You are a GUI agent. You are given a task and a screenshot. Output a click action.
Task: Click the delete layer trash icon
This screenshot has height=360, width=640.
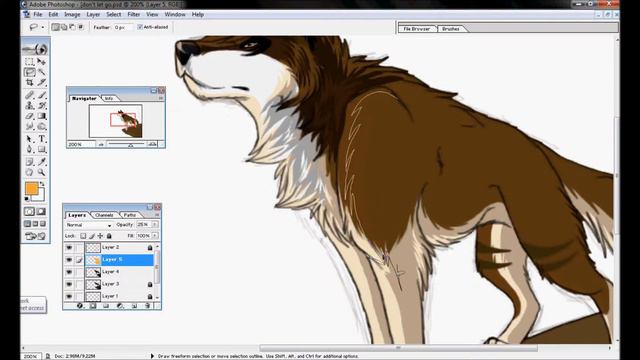coord(147,306)
